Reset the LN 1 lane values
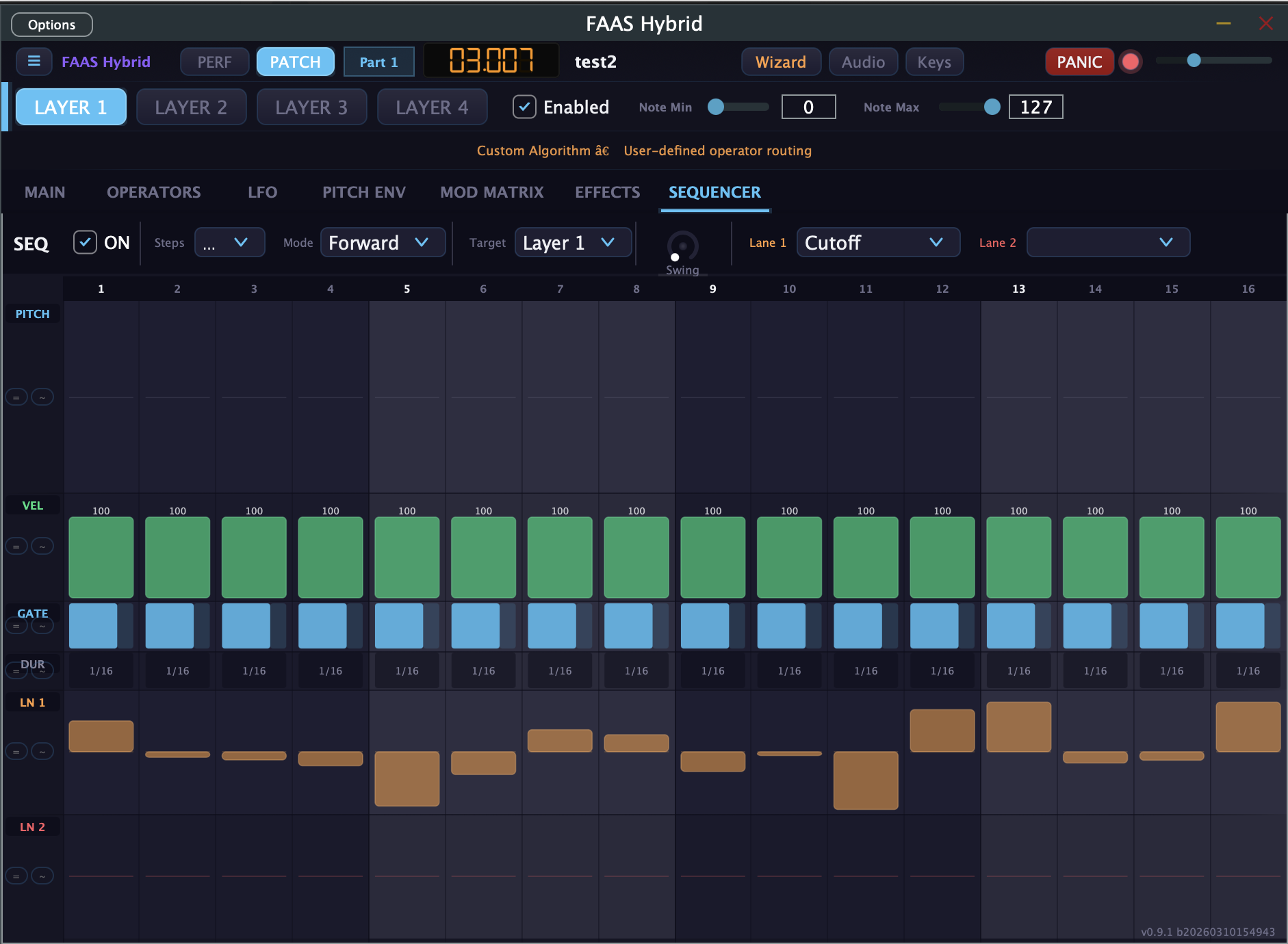Screen dimensions: 1288x944 (x=16, y=751)
